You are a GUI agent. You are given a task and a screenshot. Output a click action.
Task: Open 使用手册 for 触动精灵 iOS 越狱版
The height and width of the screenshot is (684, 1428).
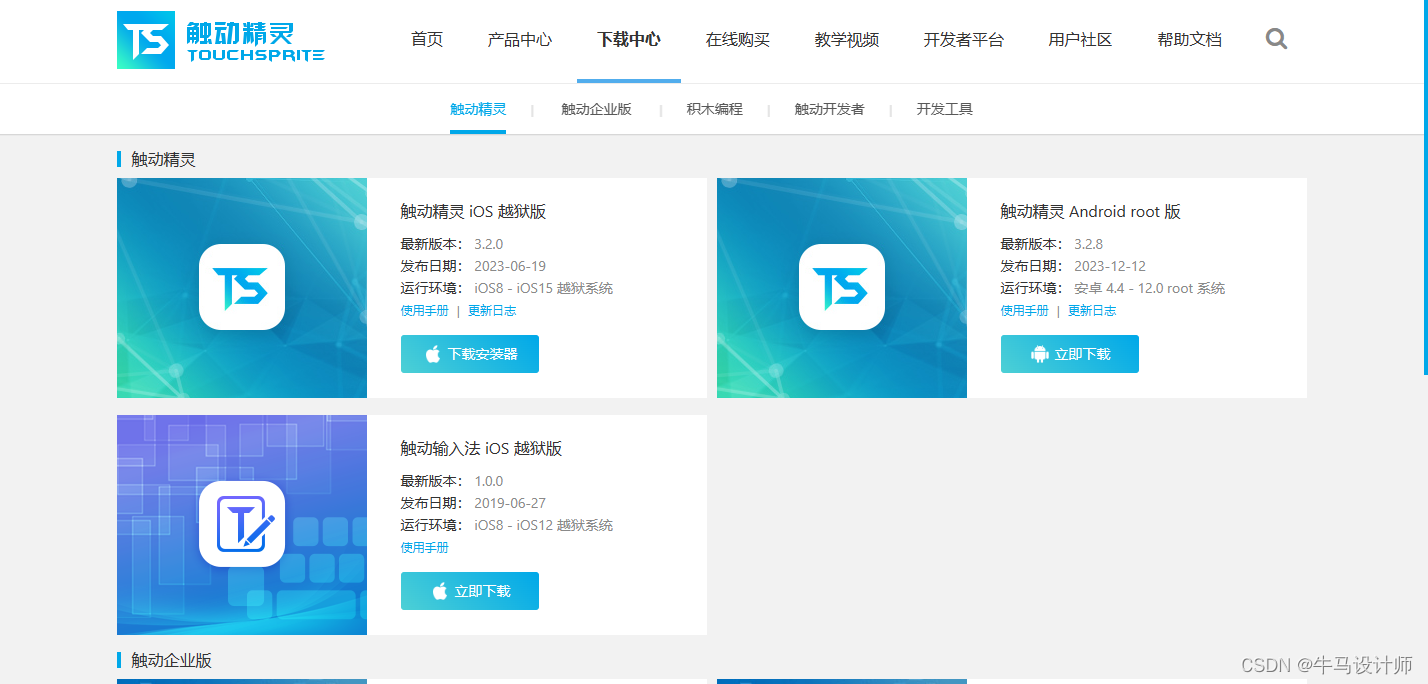coord(425,311)
